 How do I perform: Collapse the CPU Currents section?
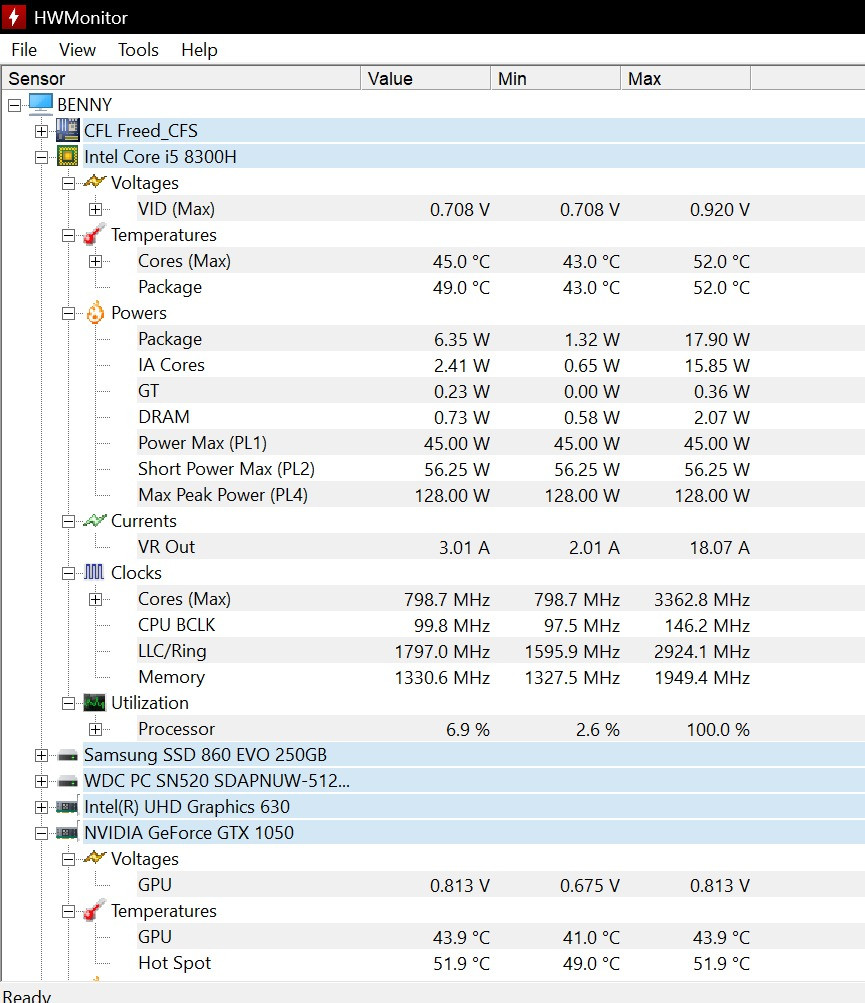coord(68,521)
